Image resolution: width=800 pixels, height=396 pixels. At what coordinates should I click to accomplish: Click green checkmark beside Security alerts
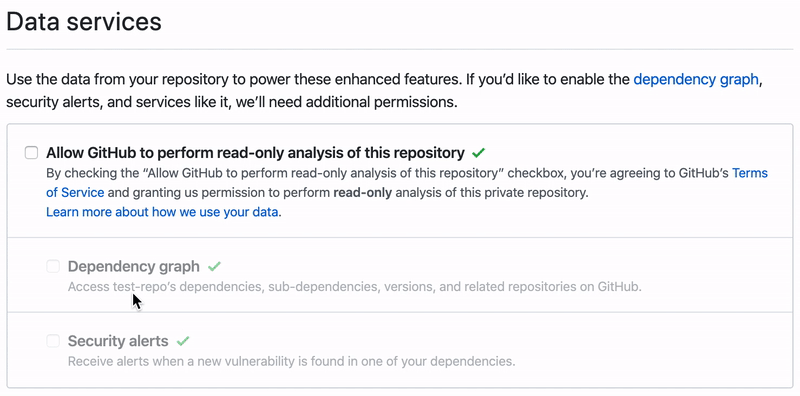183,340
